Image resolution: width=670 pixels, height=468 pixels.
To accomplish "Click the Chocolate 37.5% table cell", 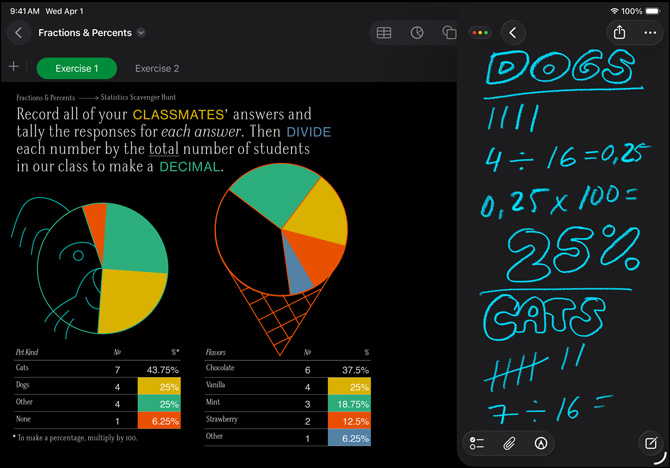I will point(350,368).
